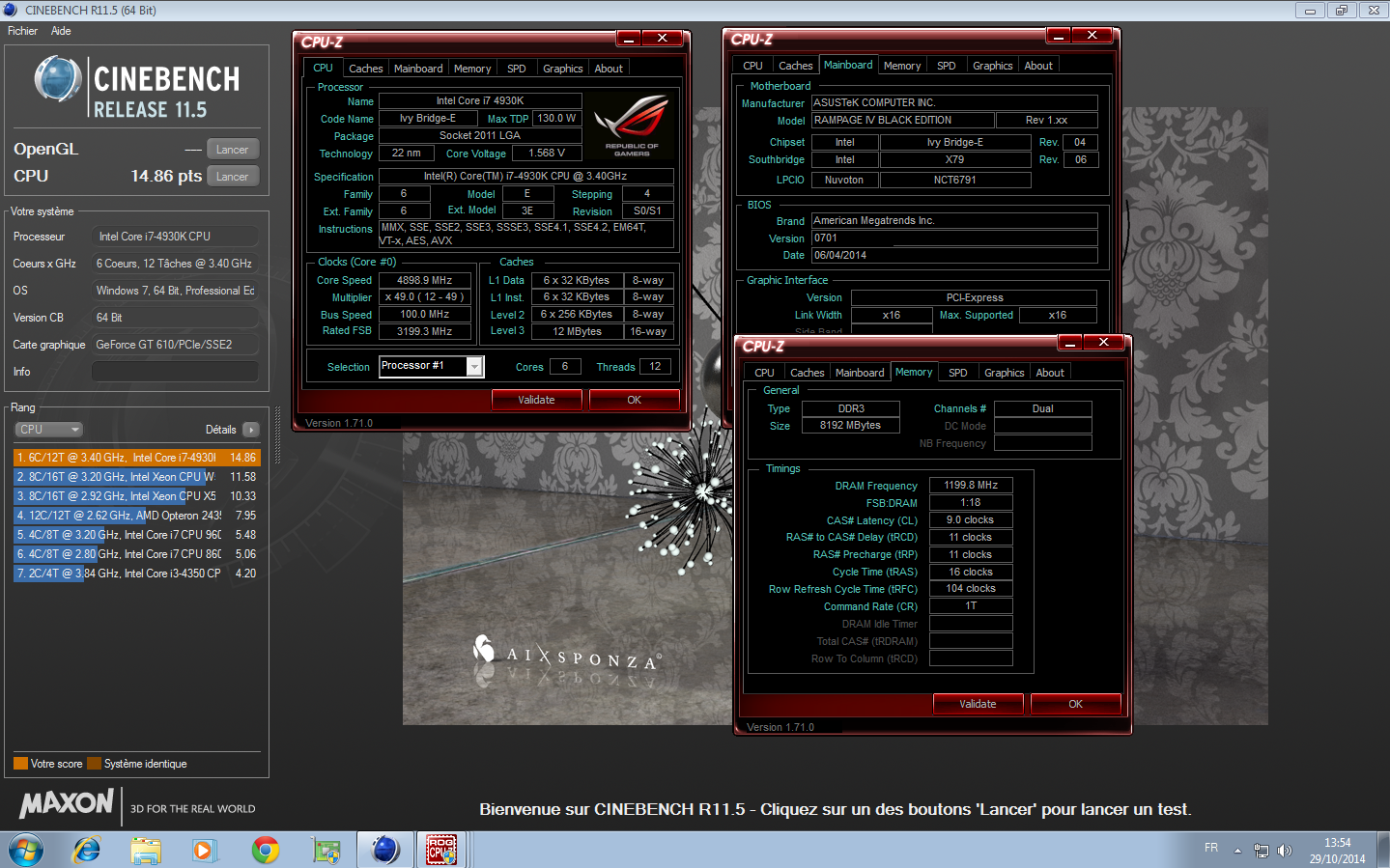The height and width of the screenshot is (868, 1390).
Task: Open SPD tab in left CPU-Z window
Action: (517, 69)
